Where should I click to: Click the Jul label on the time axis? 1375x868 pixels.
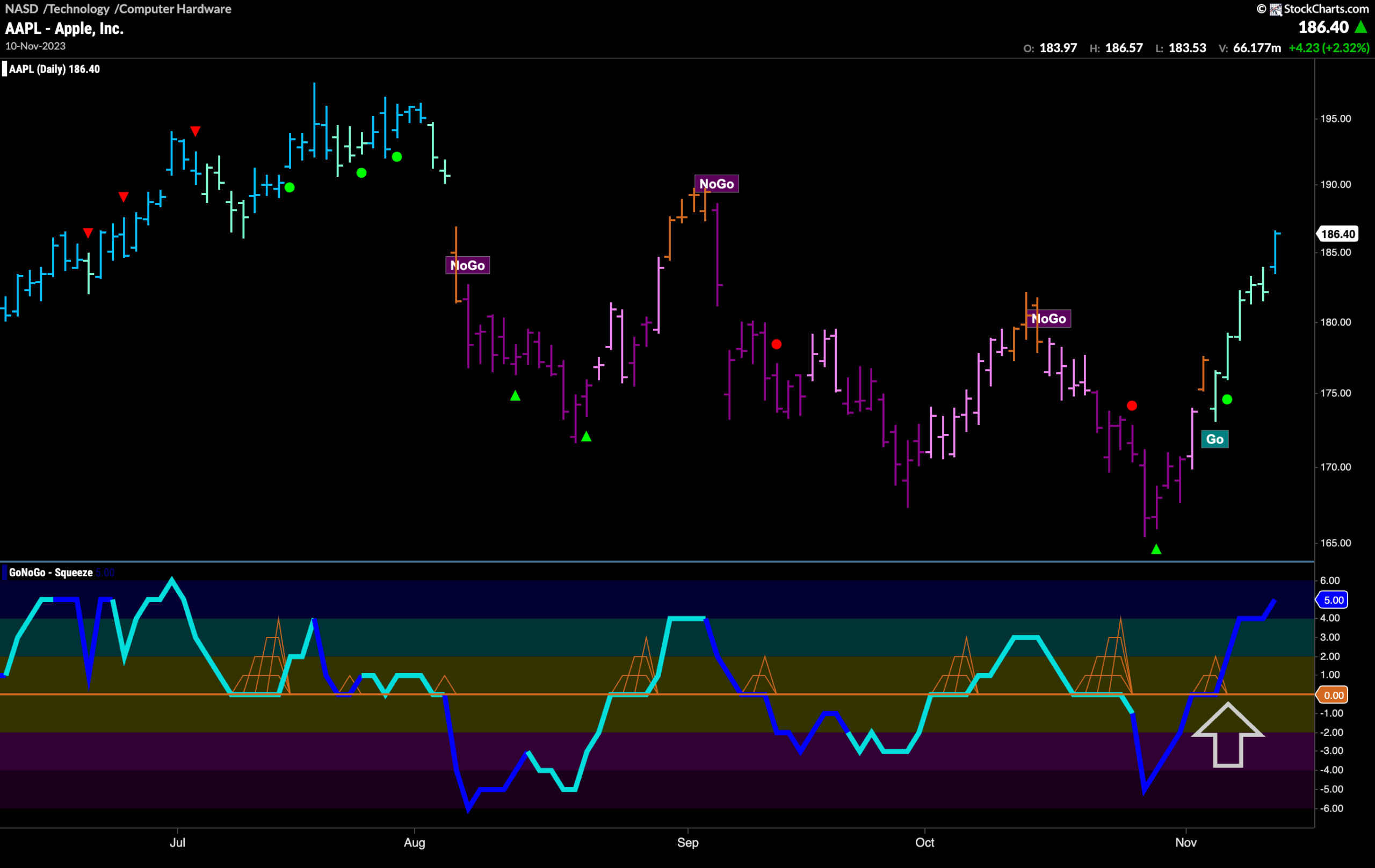click(178, 842)
